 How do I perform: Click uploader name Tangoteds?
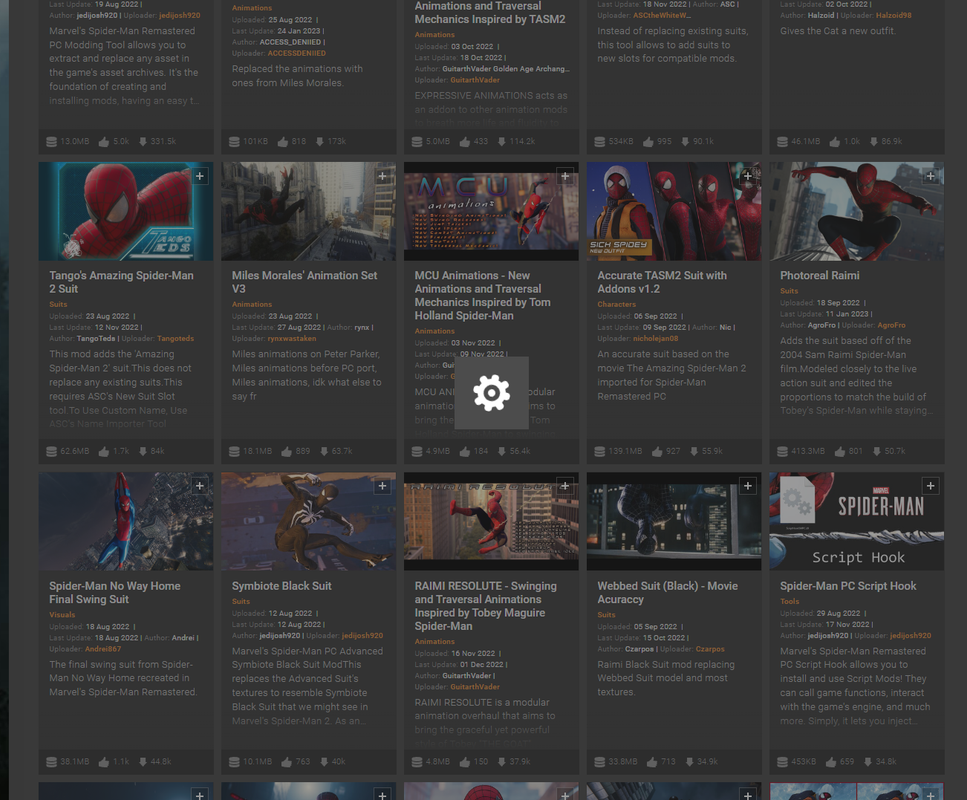click(x=175, y=339)
